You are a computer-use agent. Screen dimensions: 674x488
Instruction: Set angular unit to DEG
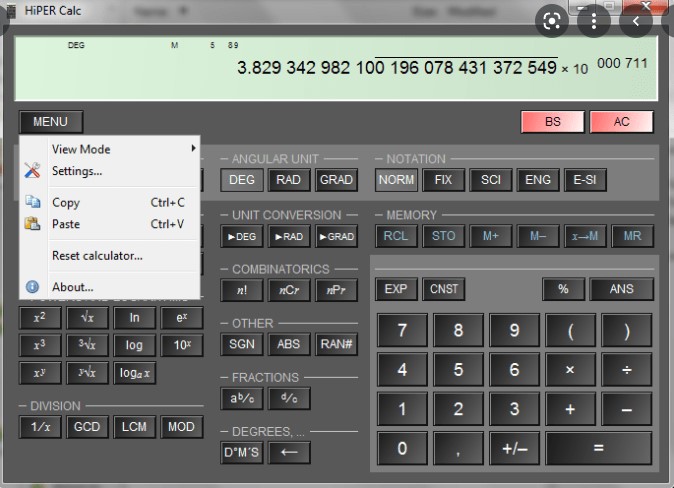pyautogui.click(x=242, y=180)
